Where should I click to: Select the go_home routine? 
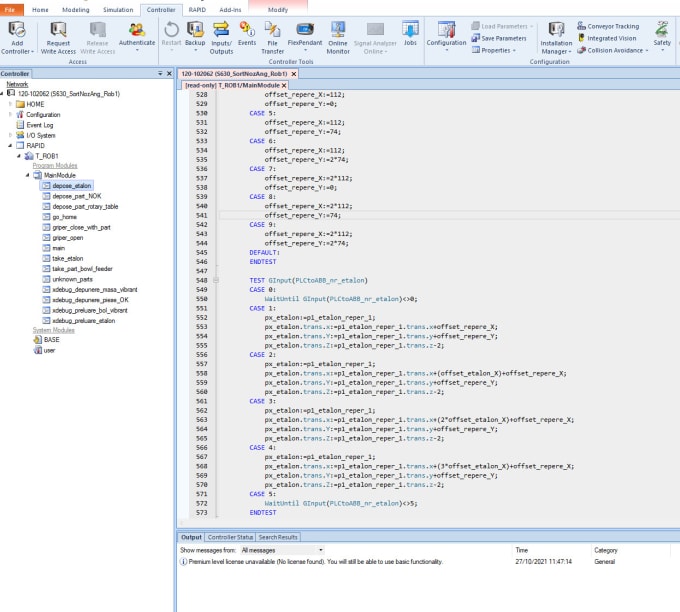(x=59, y=217)
